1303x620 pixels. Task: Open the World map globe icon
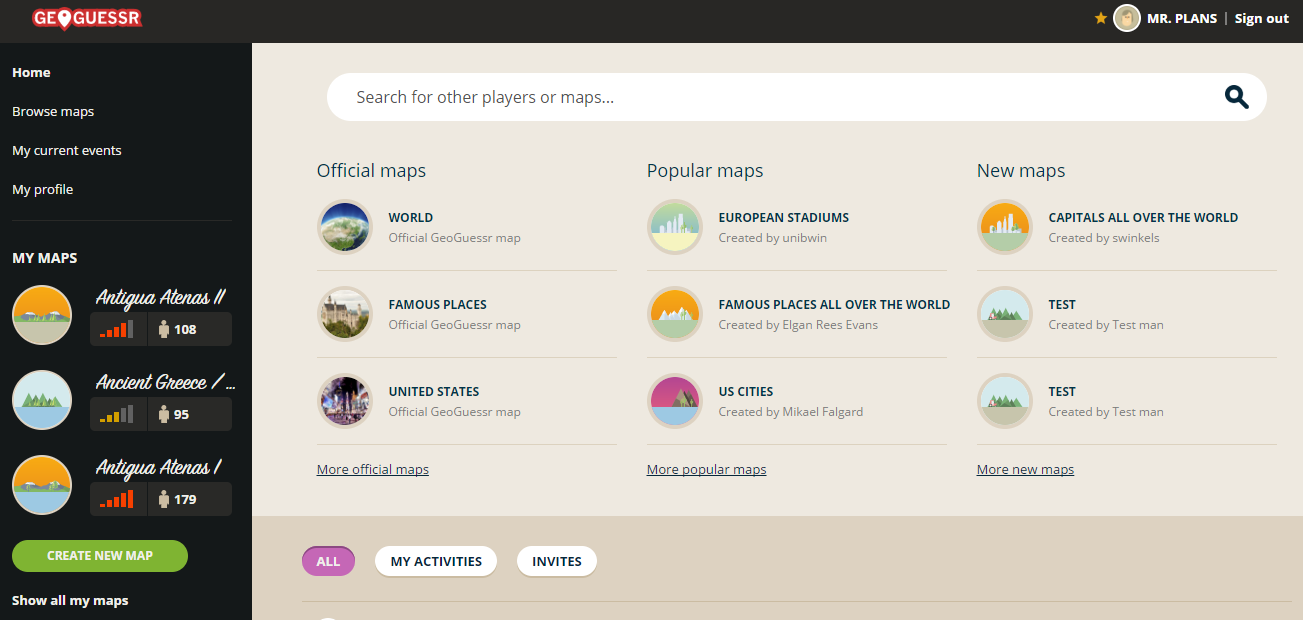[345, 227]
